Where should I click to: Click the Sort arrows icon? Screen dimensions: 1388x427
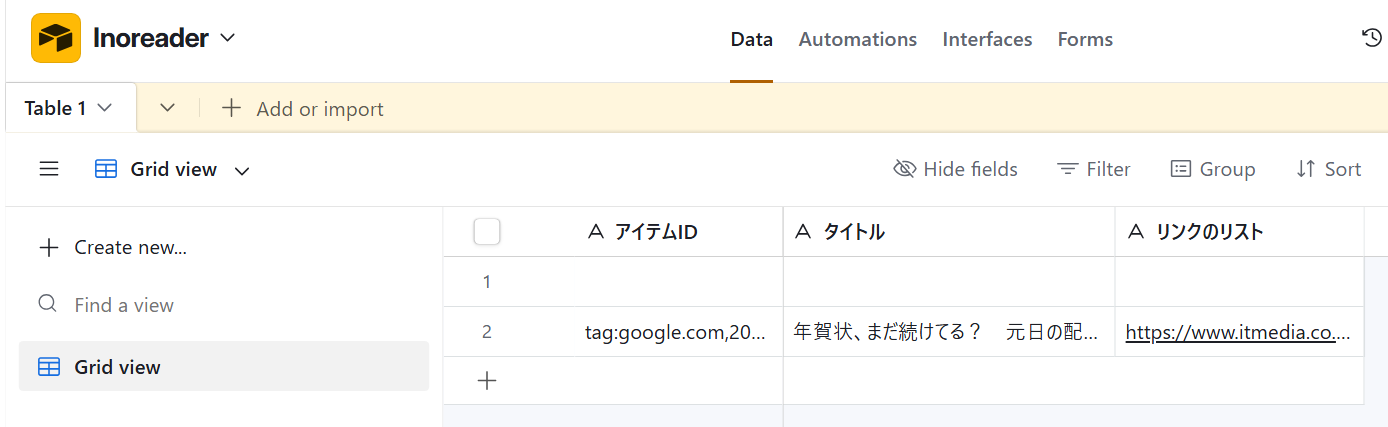pos(1305,169)
